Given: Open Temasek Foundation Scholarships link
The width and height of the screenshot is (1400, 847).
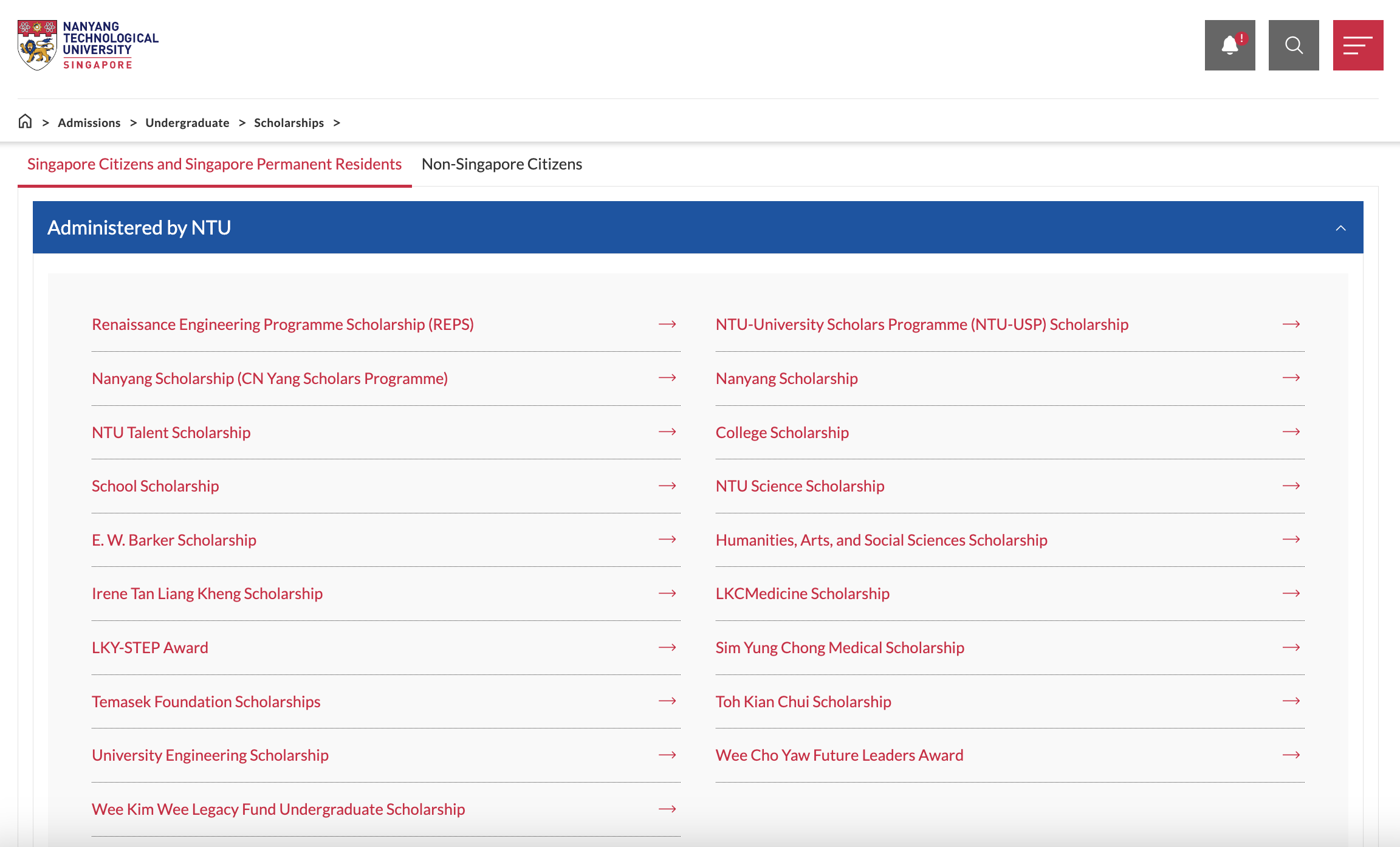Looking at the screenshot, I should click(x=206, y=702).
